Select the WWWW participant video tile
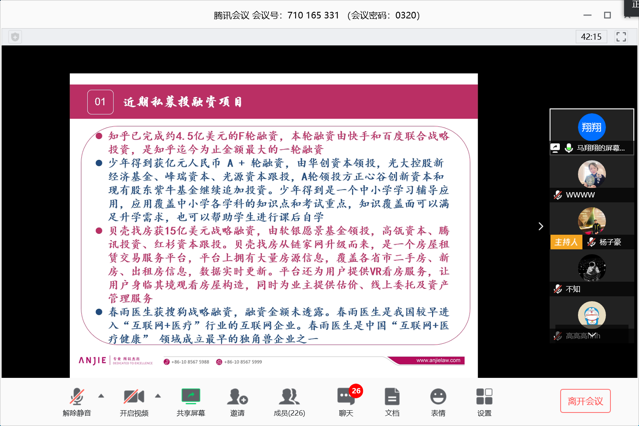 coord(591,178)
